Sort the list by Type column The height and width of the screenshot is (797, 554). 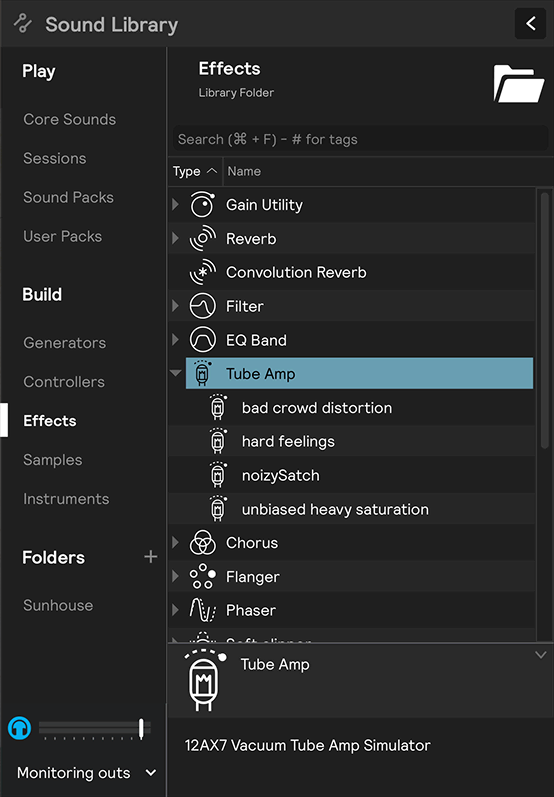pyautogui.click(x=195, y=171)
